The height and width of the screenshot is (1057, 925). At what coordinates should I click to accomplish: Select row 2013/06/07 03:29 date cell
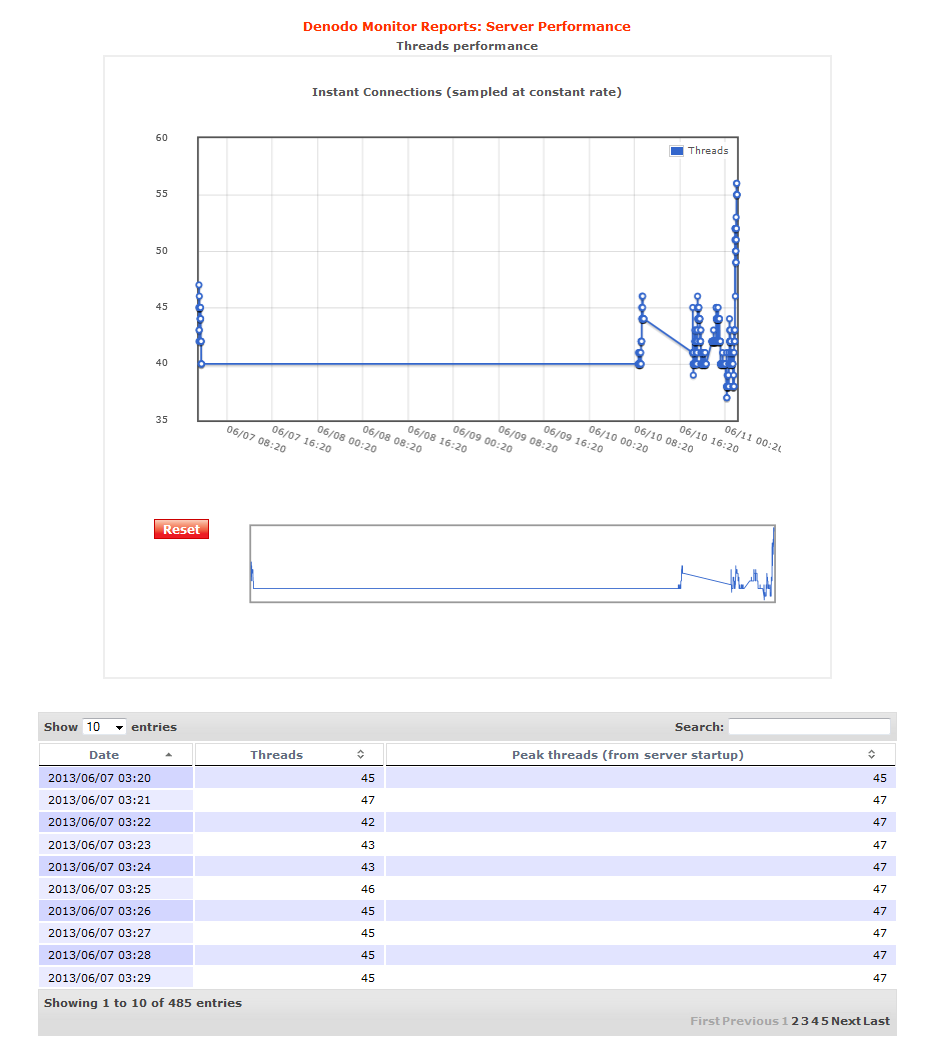(x=116, y=977)
